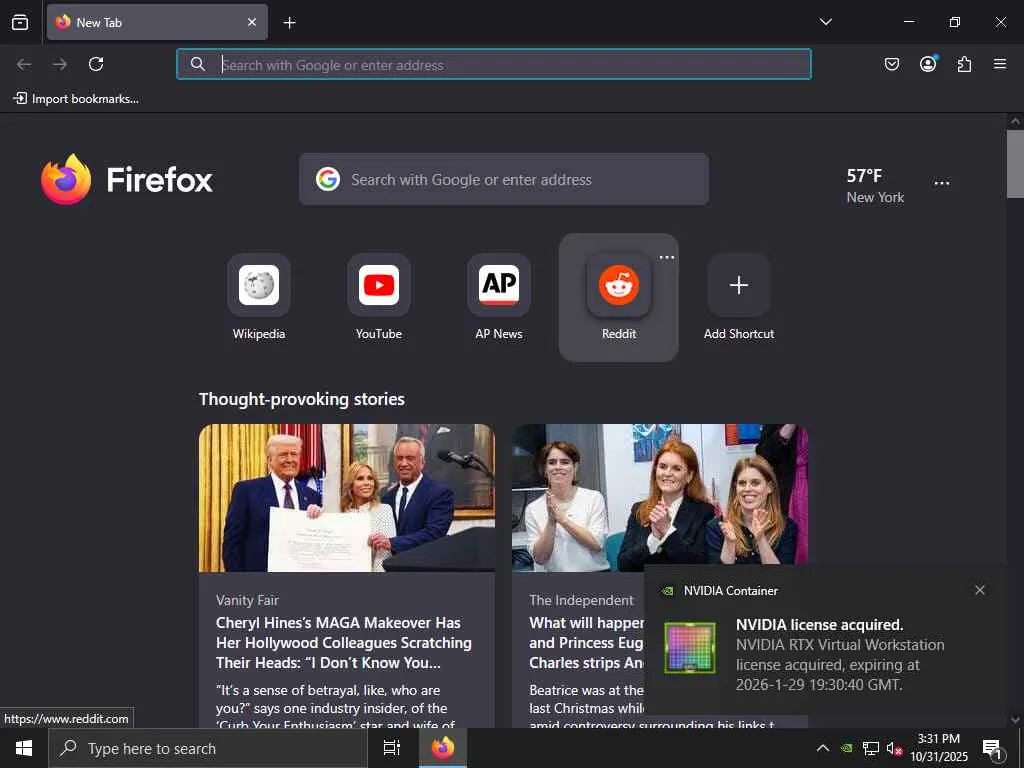Open the Vanity Fair story image
1024x768 pixels.
pyautogui.click(x=347, y=498)
